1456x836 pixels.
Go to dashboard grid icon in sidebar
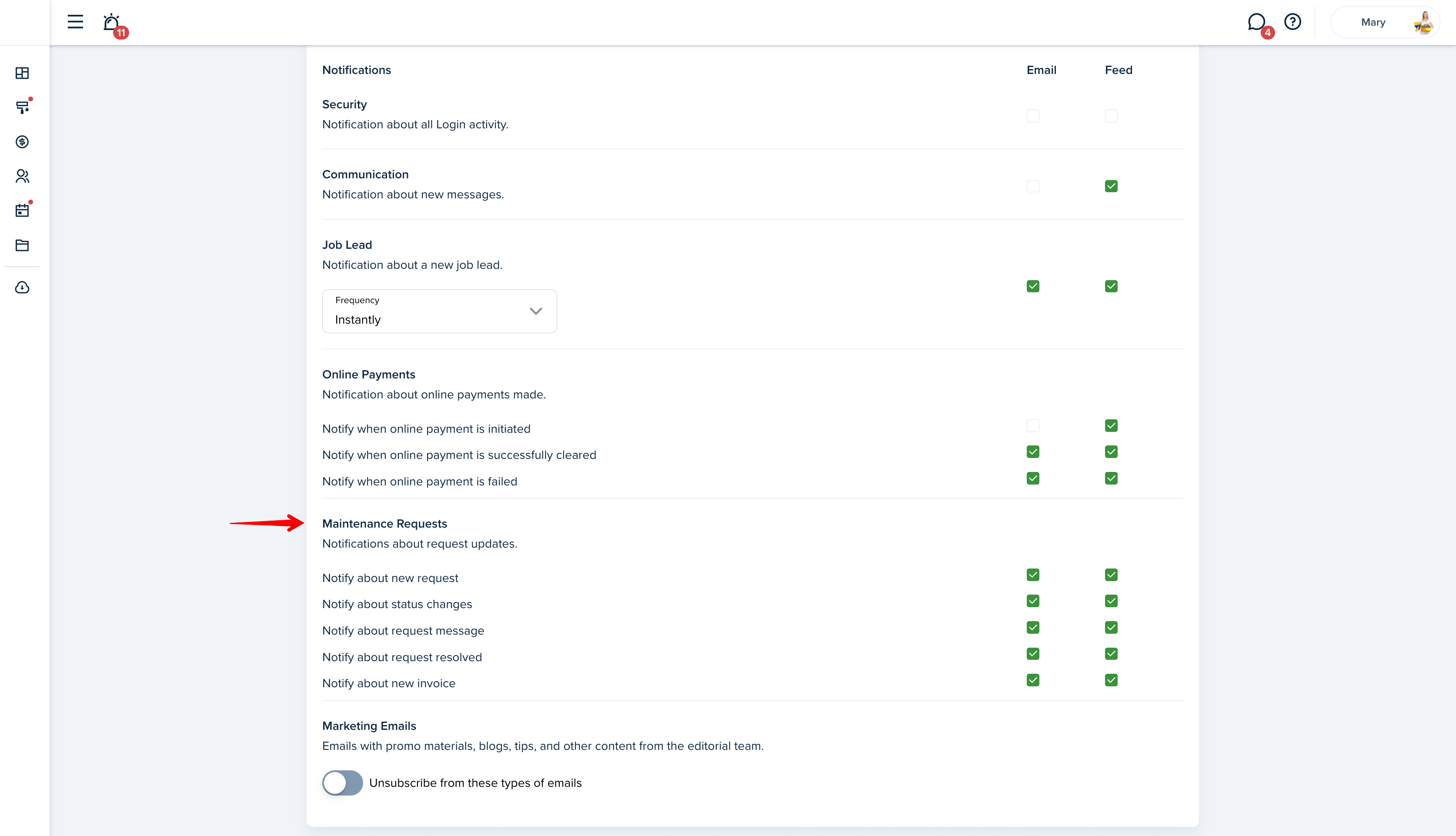22,73
